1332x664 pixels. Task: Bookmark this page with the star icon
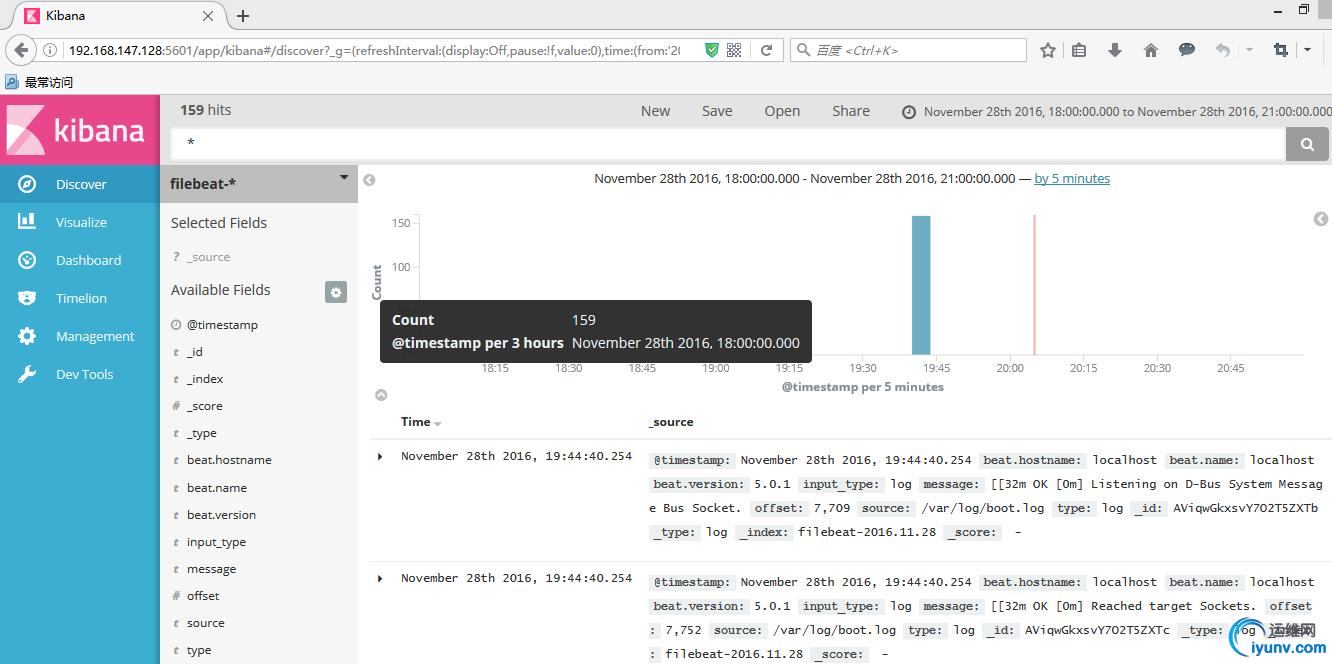tap(1047, 50)
